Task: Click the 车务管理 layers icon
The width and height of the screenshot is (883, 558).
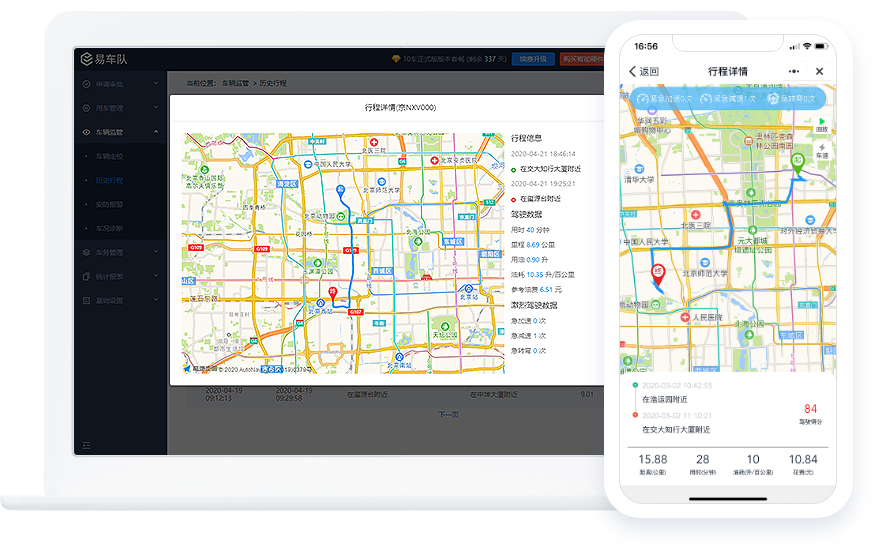Action: coord(86,252)
